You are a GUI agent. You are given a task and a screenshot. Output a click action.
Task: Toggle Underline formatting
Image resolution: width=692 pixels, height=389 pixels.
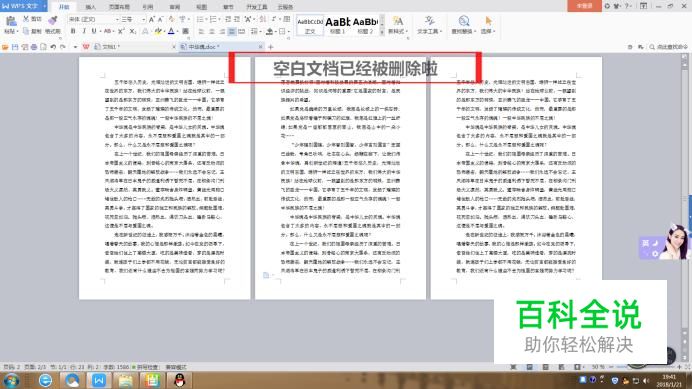[94, 31]
